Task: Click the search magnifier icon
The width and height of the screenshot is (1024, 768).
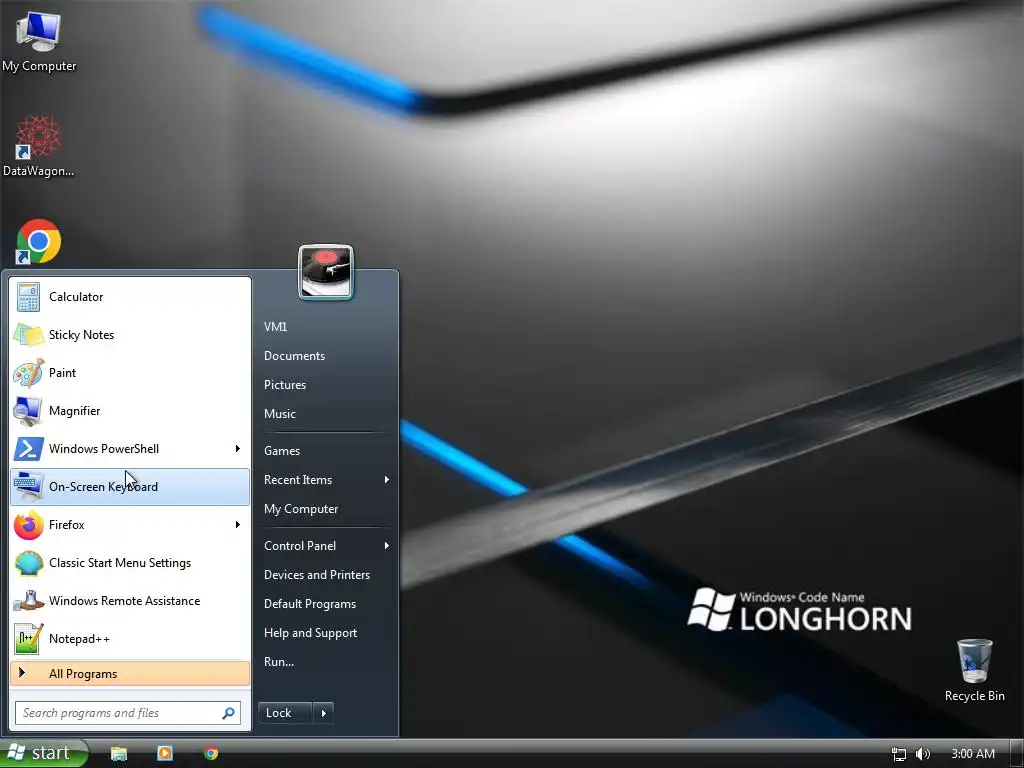Action: (229, 713)
